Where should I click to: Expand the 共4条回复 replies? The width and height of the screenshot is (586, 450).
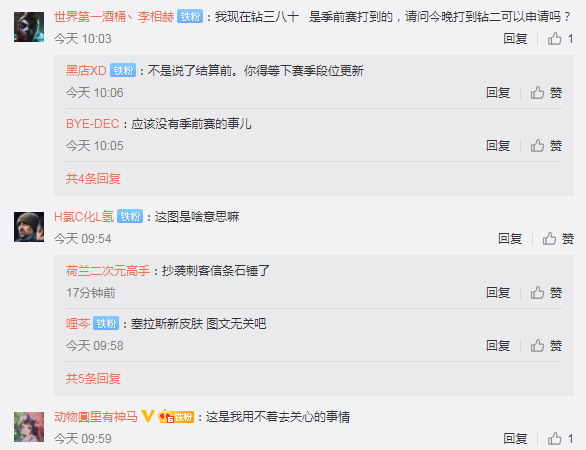click(x=93, y=179)
